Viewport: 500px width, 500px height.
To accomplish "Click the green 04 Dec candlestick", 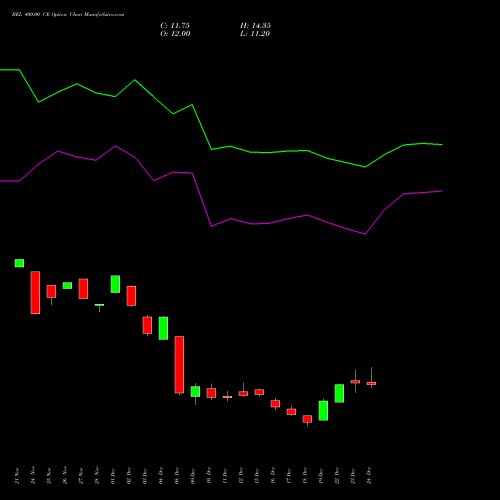I will coord(163,328).
